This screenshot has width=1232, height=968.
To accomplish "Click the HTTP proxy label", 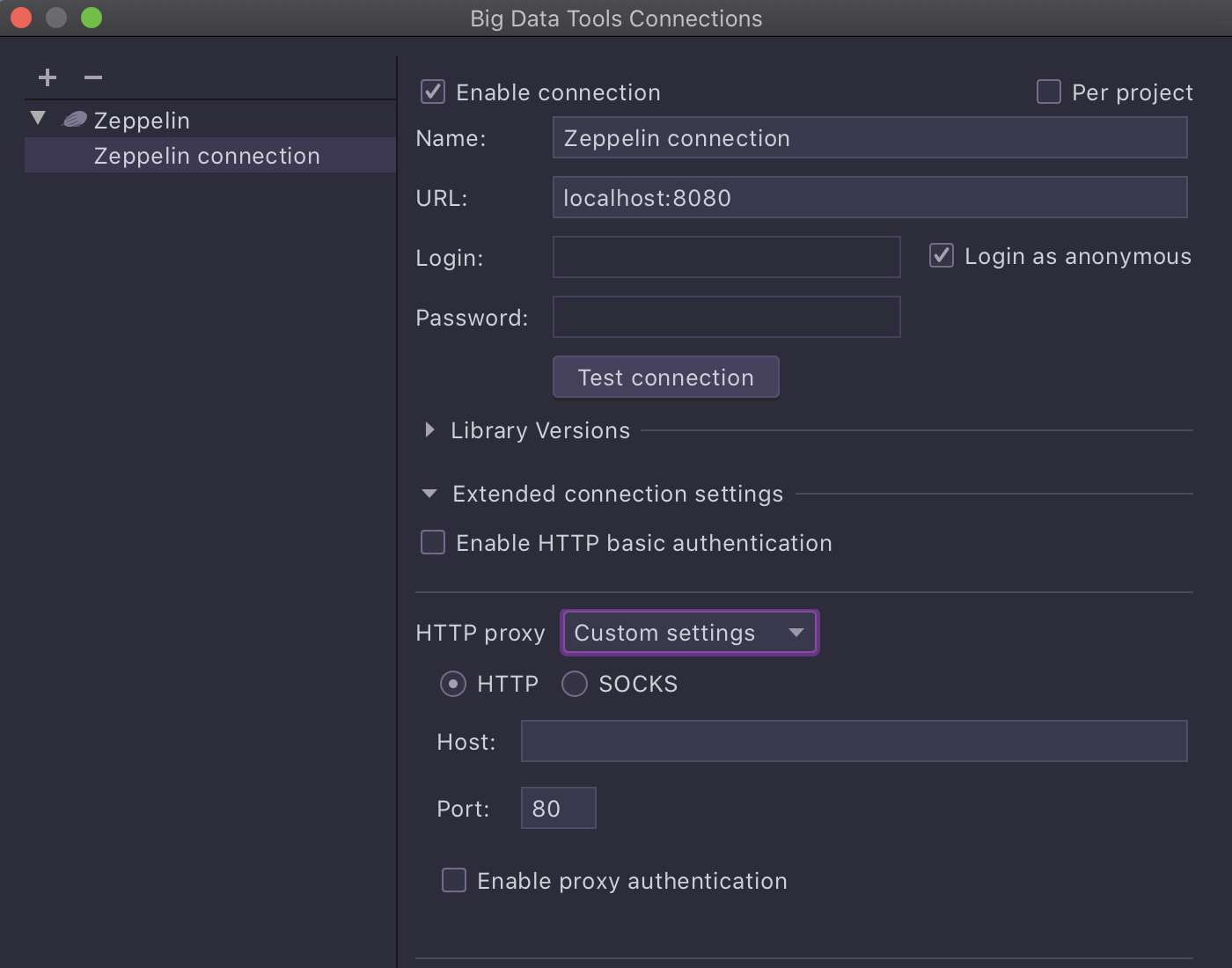I will pyautogui.click(x=480, y=633).
